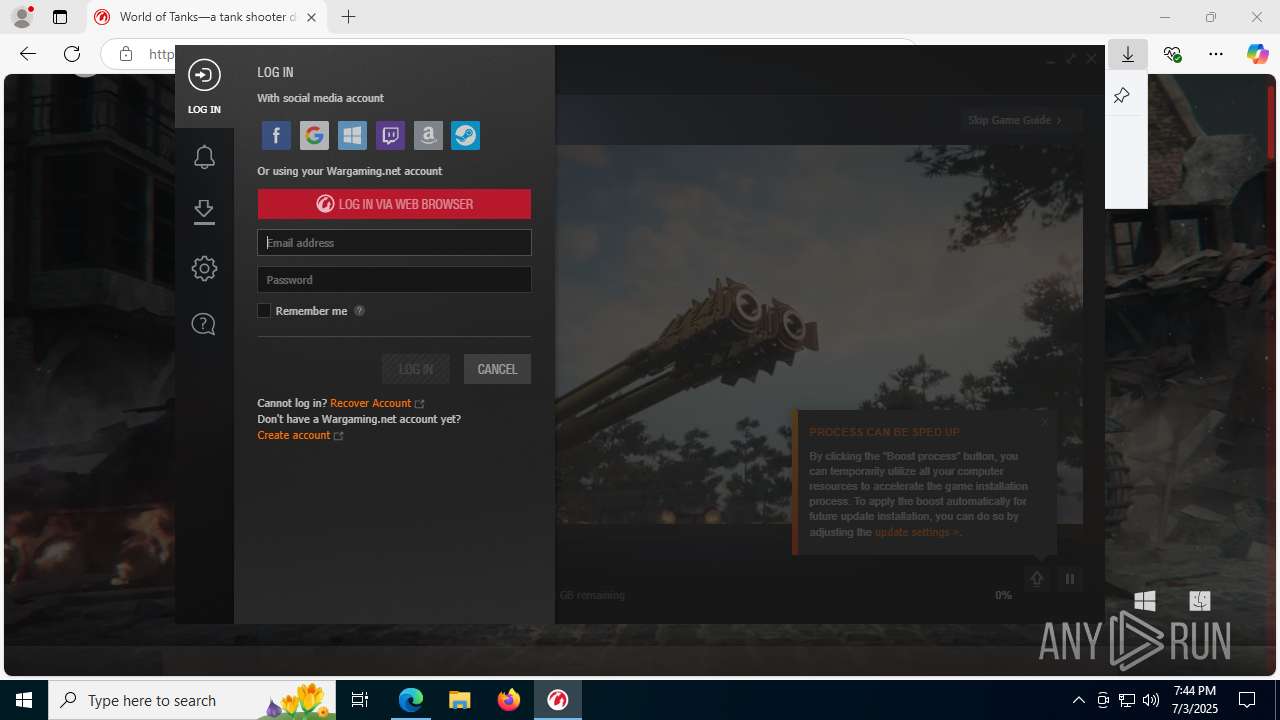Open notifications bell in sidebar
Image resolution: width=1280 pixels, height=720 pixels.
point(204,157)
